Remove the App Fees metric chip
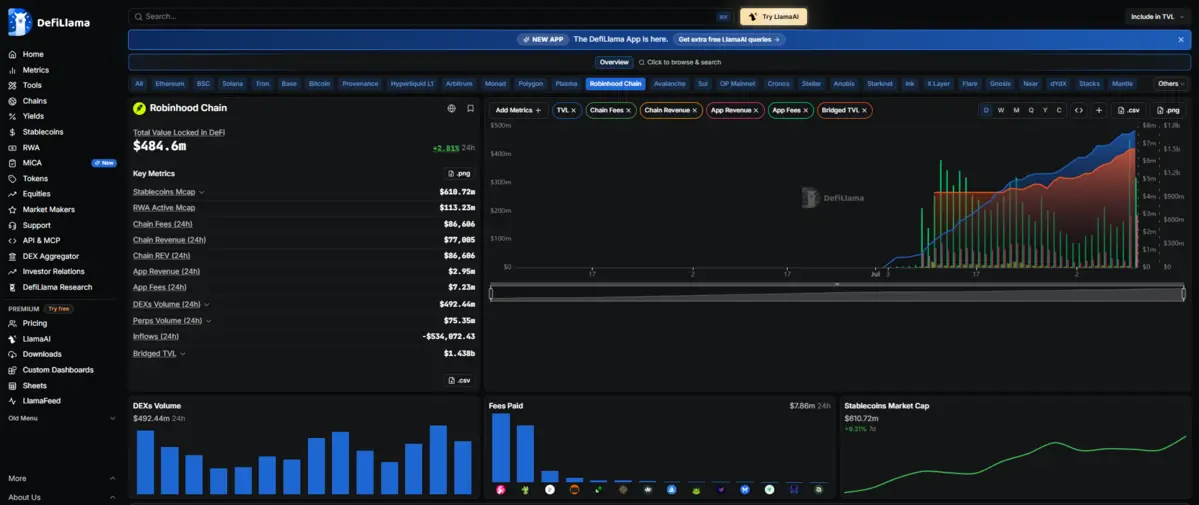Viewport: 1199px width, 505px height. pyautogui.click(x=806, y=111)
